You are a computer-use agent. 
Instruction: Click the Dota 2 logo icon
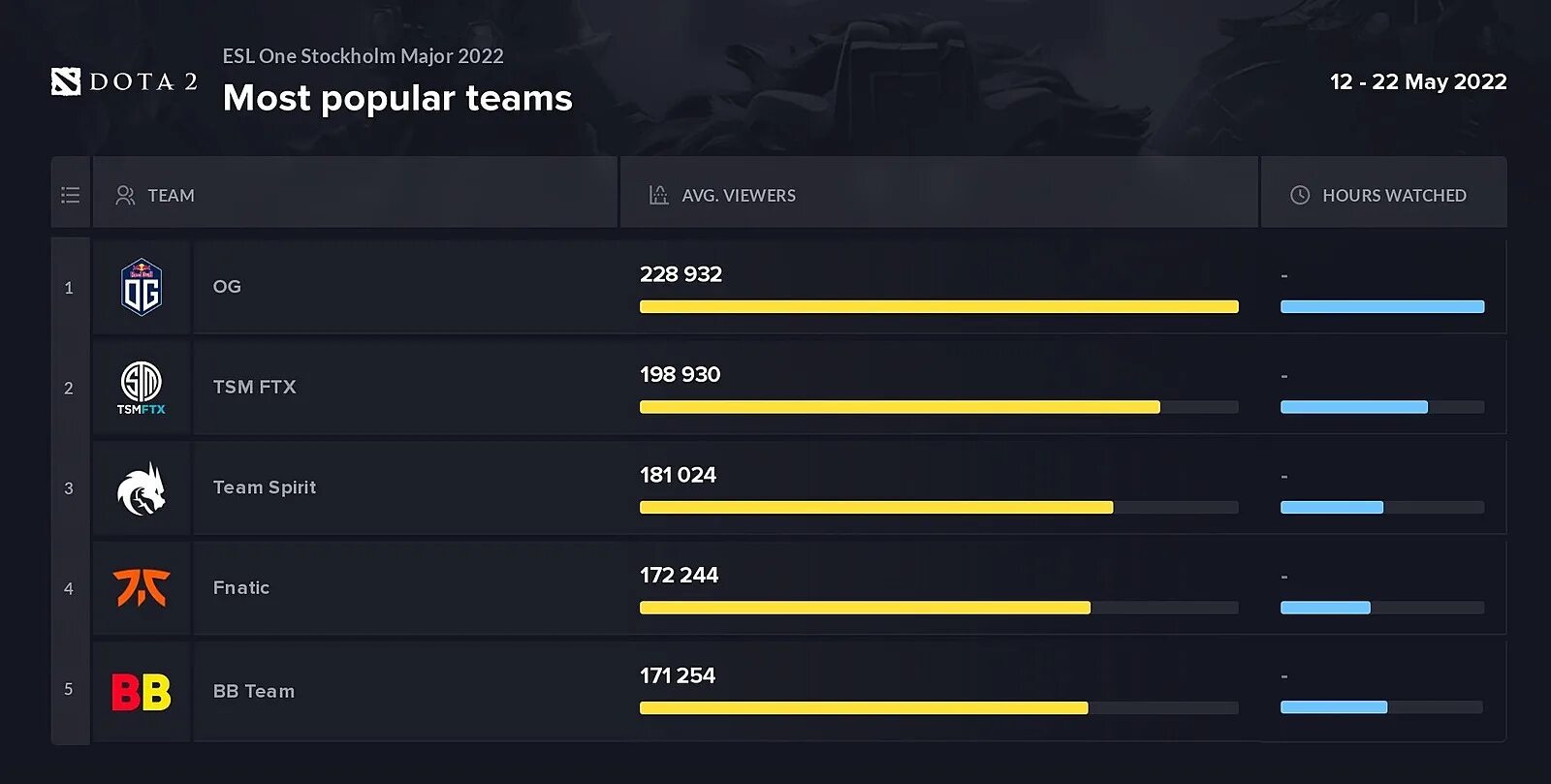pos(66,82)
